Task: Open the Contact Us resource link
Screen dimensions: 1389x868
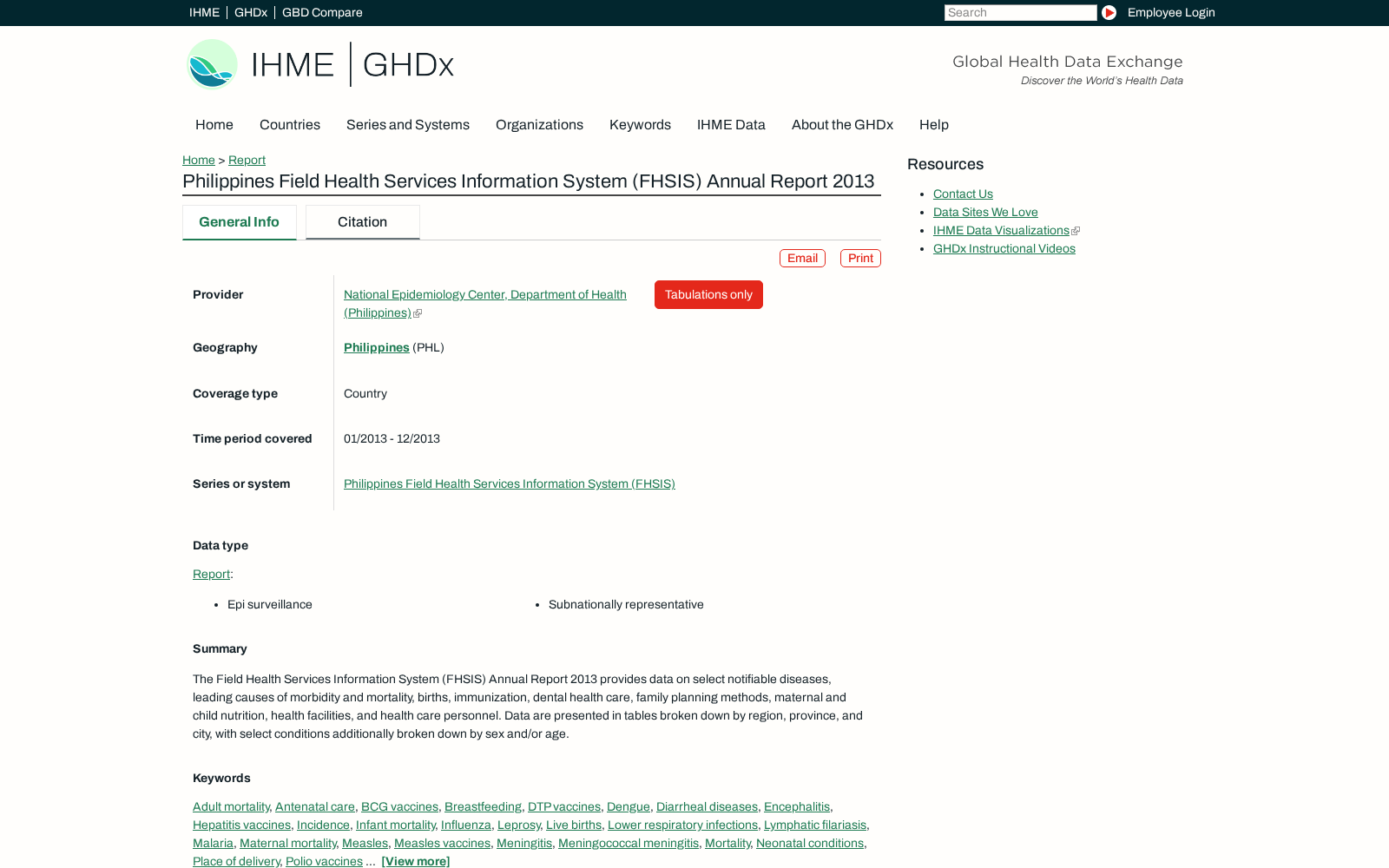Action: pos(963,194)
